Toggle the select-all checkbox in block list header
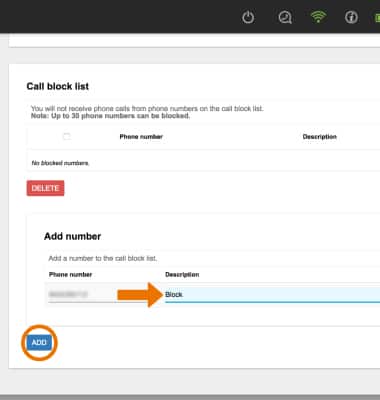This screenshot has width=380, height=400. click(x=67, y=136)
